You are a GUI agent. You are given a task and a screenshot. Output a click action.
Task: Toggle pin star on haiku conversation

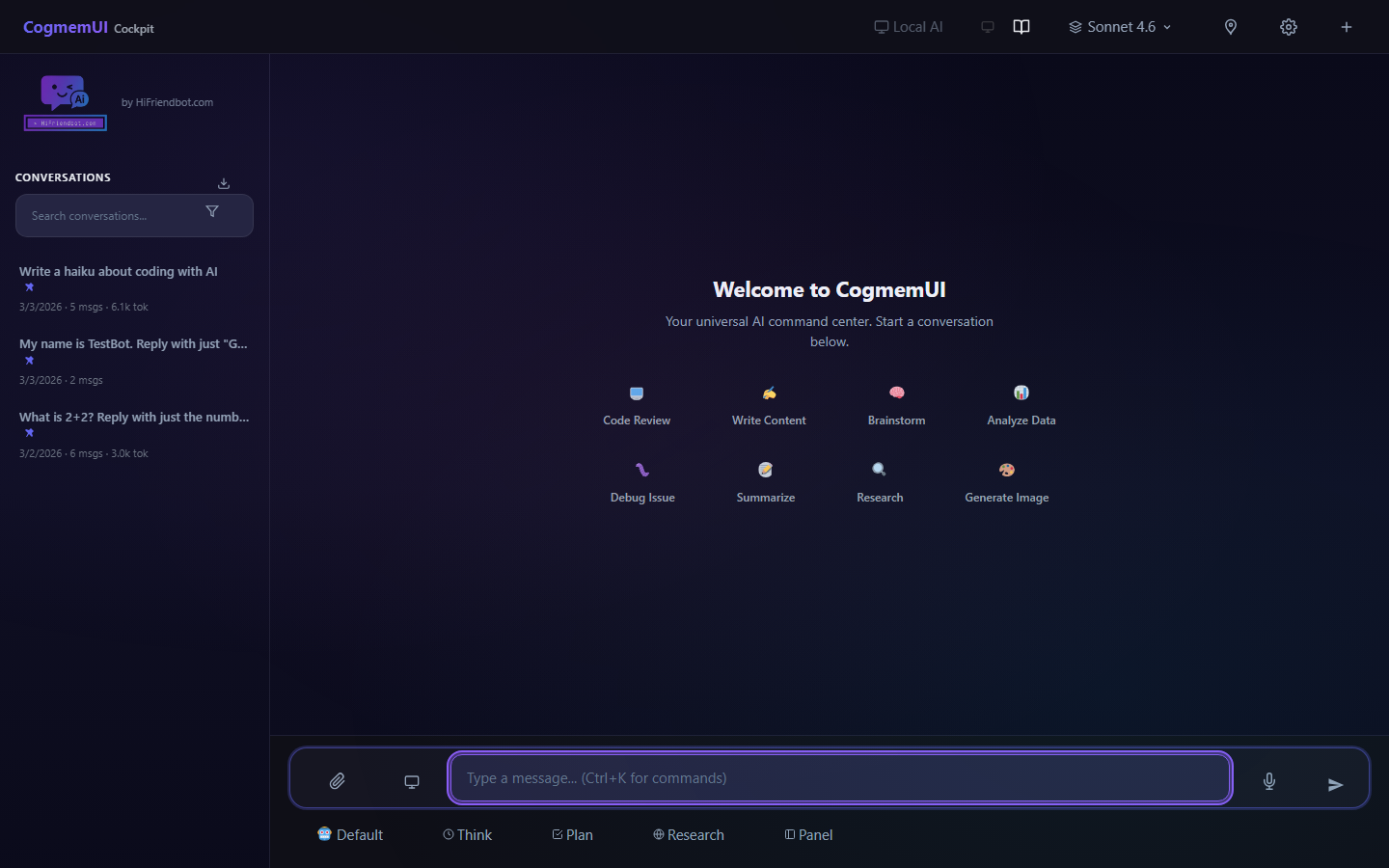tap(29, 287)
